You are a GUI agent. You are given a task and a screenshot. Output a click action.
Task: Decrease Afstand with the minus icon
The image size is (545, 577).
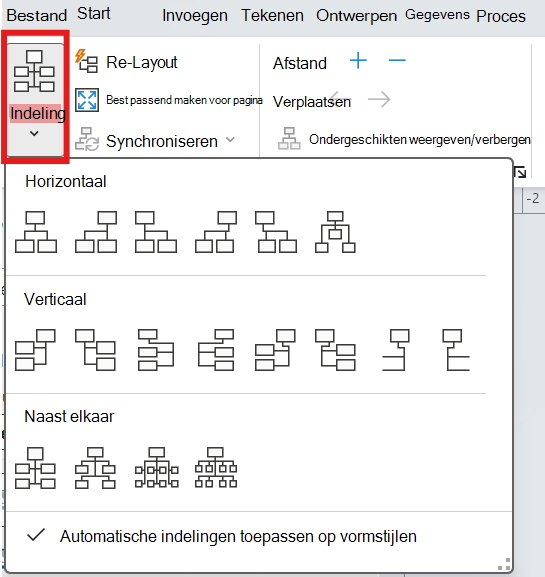point(397,60)
